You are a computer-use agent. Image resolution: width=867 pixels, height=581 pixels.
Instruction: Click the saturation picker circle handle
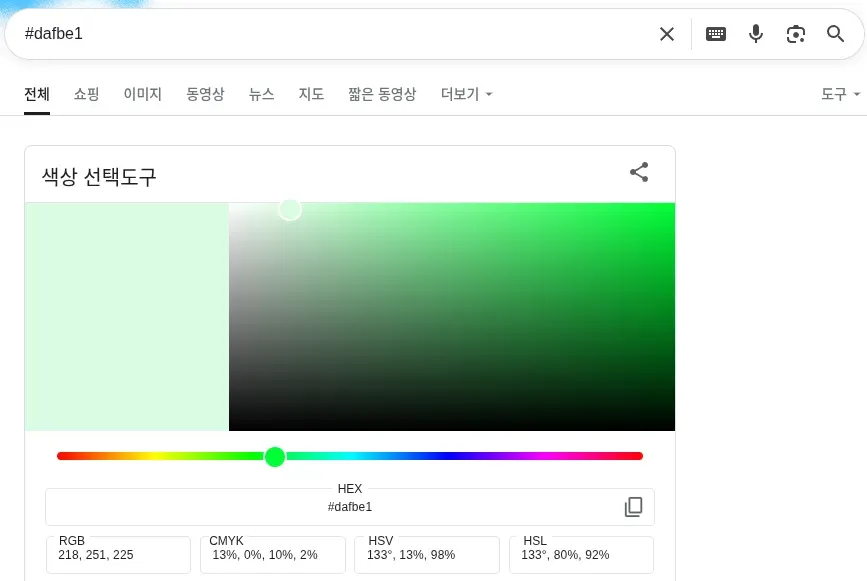click(x=290, y=209)
